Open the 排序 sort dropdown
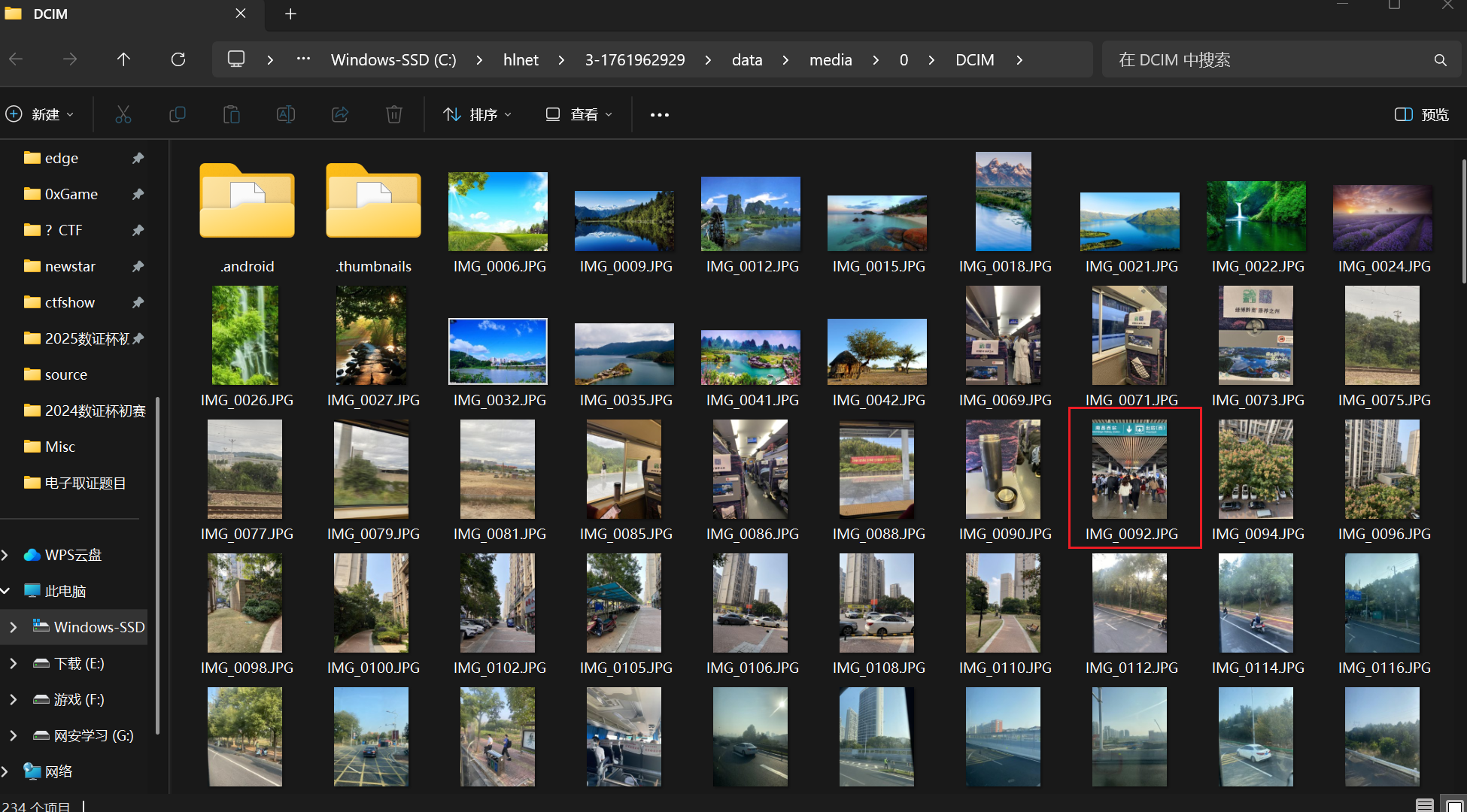The height and width of the screenshot is (812, 1467). [x=478, y=114]
